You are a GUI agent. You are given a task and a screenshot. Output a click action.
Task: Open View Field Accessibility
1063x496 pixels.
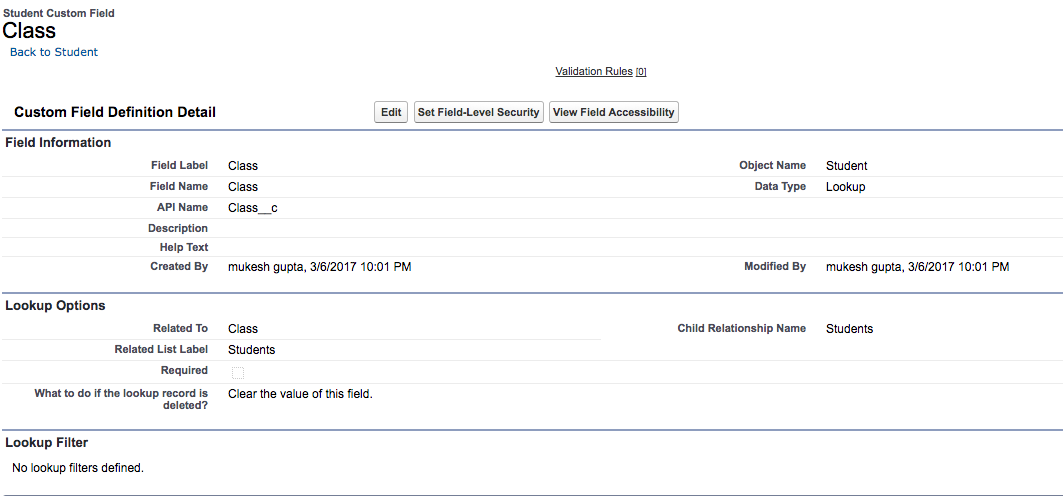(614, 112)
